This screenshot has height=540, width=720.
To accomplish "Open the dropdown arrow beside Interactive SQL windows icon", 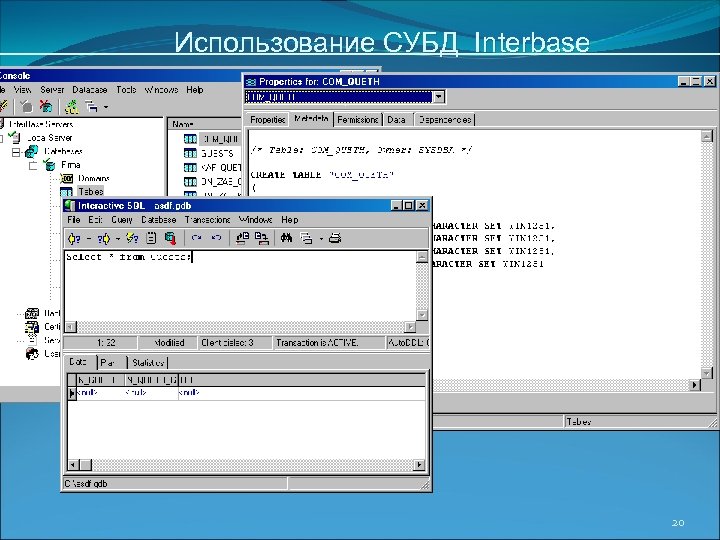I will [x=321, y=239].
